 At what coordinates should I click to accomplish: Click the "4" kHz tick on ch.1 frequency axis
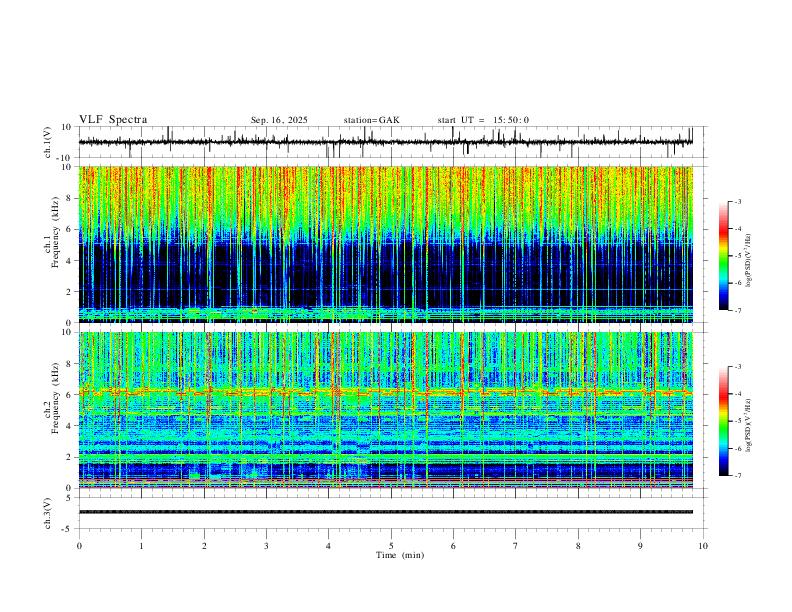pos(70,261)
